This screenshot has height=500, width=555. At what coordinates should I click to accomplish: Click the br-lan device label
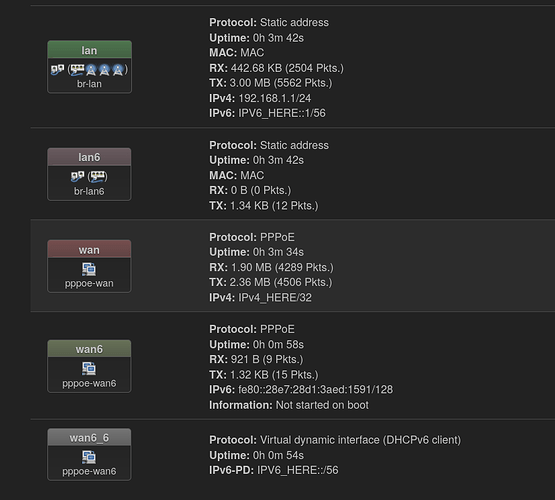pyautogui.click(x=89, y=84)
